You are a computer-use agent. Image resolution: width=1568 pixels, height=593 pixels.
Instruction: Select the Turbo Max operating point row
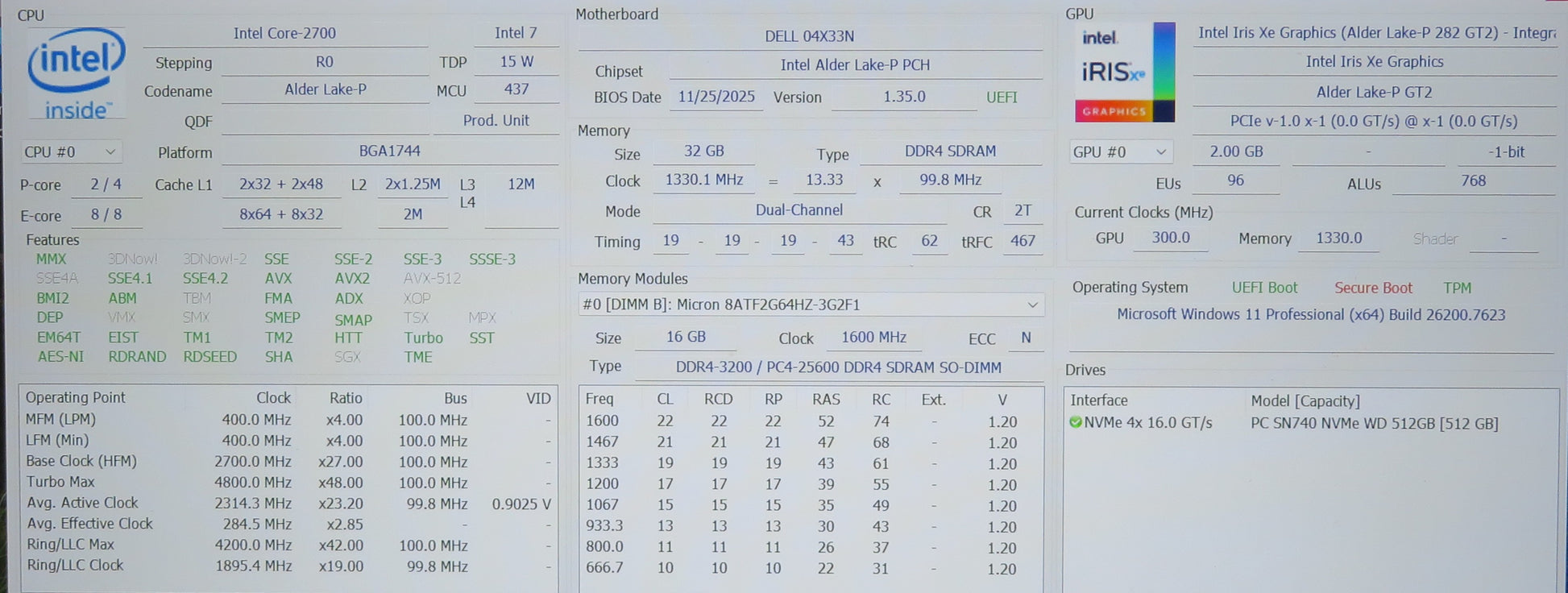pos(288,482)
